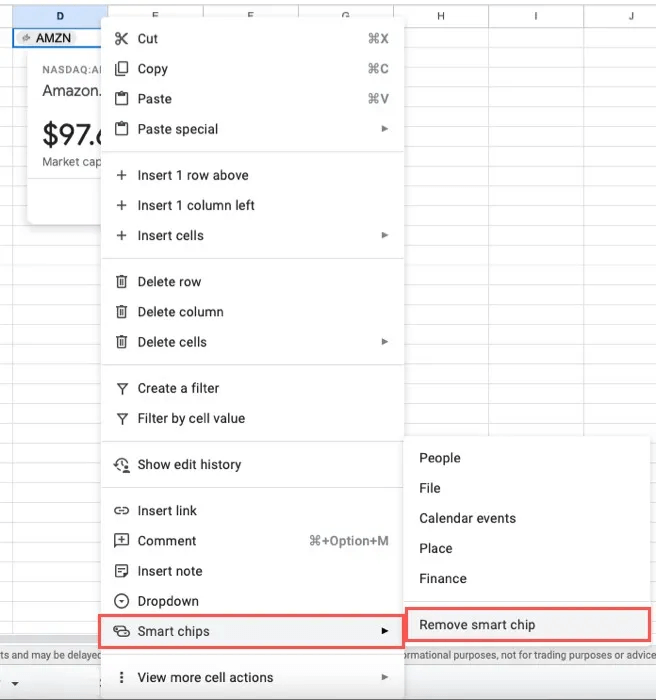Click trash icon beside Delete column

[x=121, y=312]
